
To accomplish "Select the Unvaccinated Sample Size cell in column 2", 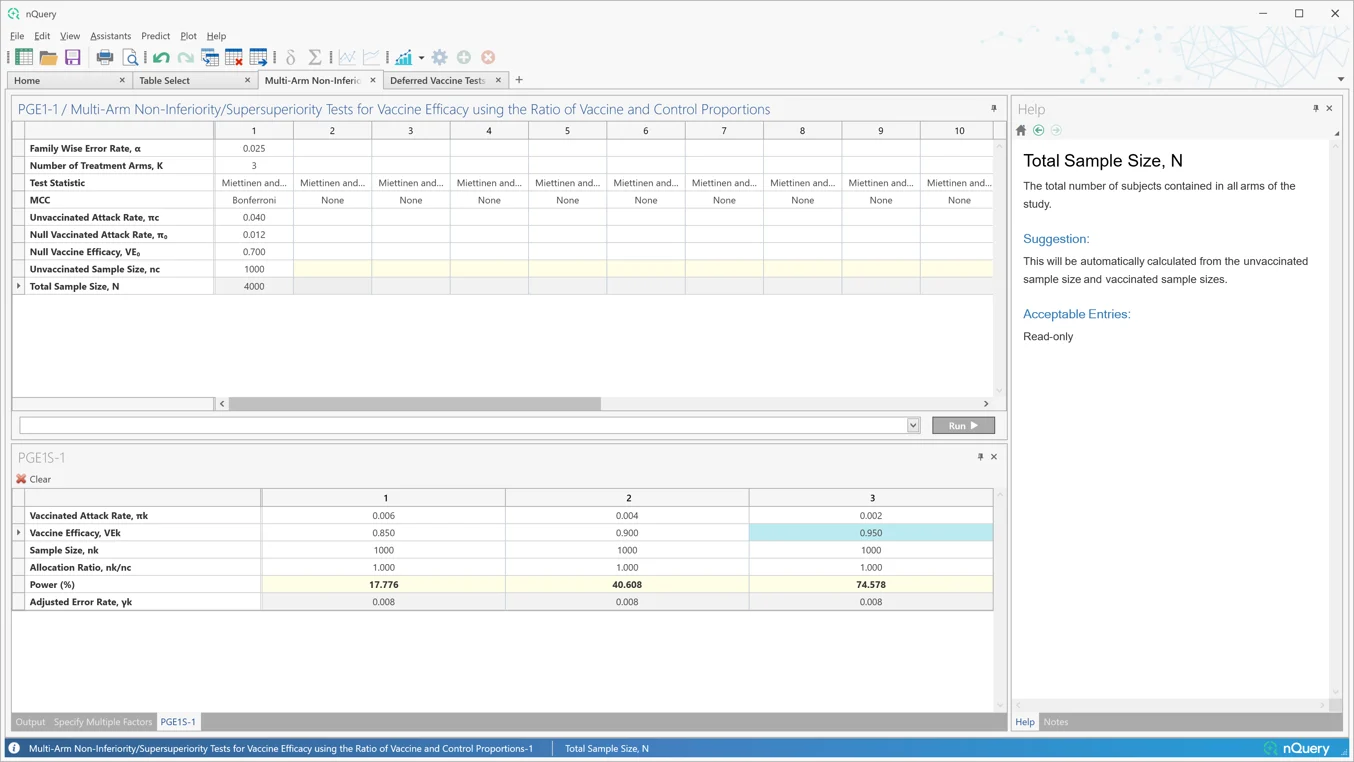I will click(x=332, y=269).
